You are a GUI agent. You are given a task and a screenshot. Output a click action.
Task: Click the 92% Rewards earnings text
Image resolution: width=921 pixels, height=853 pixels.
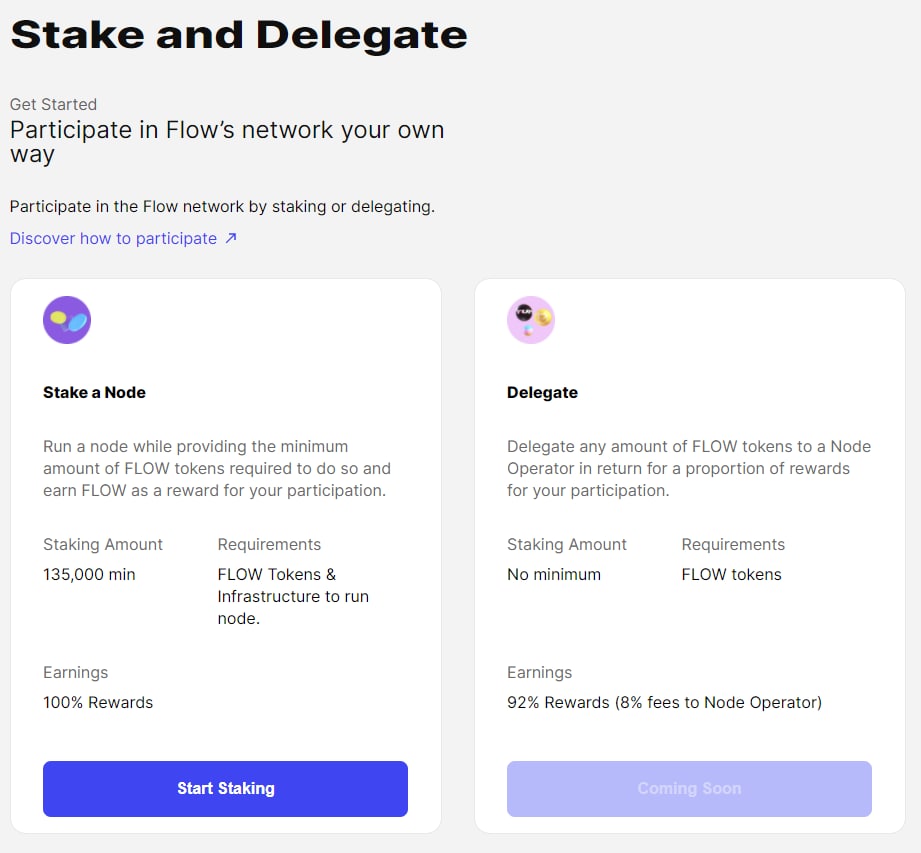[x=664, y=703]
